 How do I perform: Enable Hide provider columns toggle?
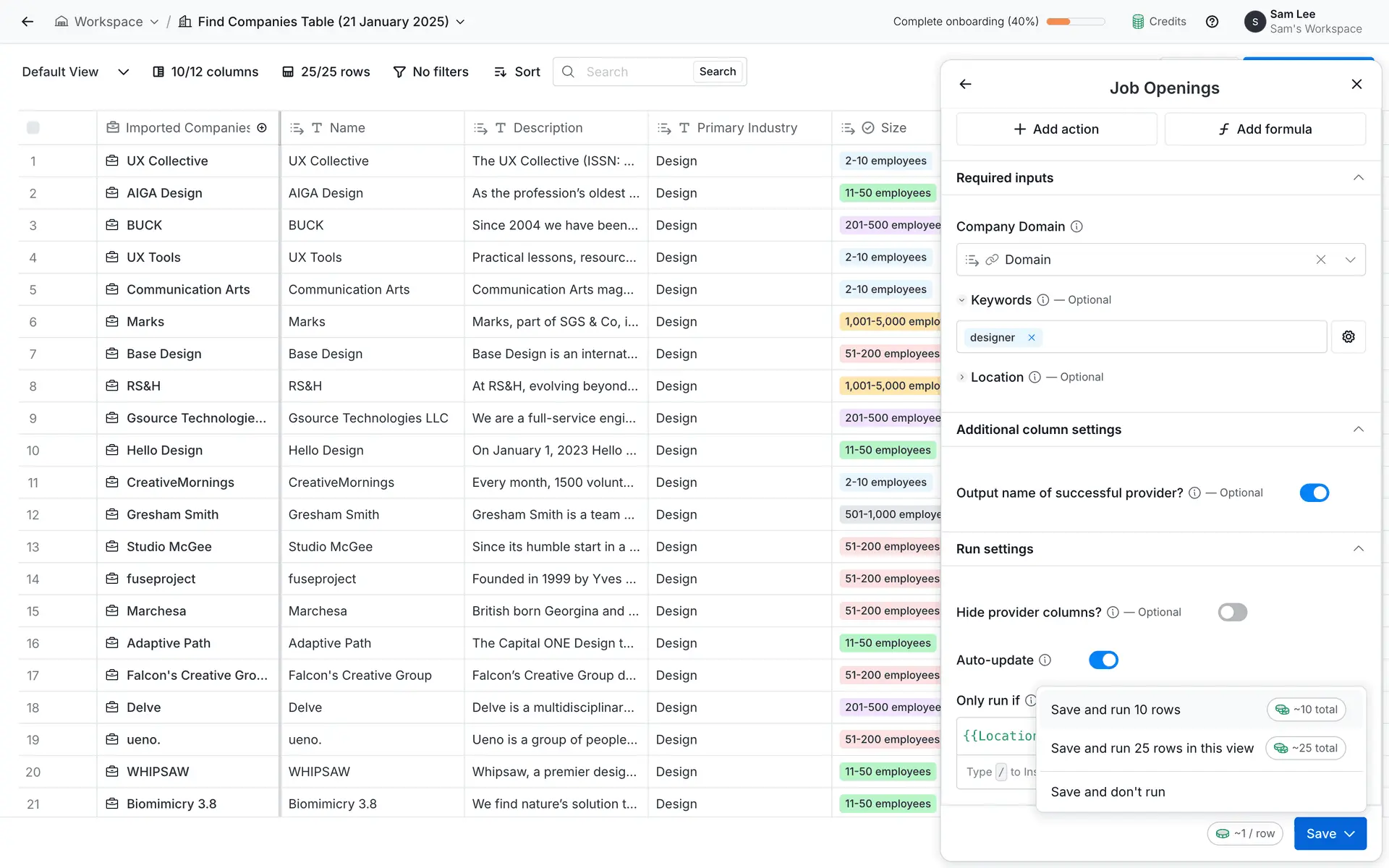pyautogui.click(x=1232, y=612)
